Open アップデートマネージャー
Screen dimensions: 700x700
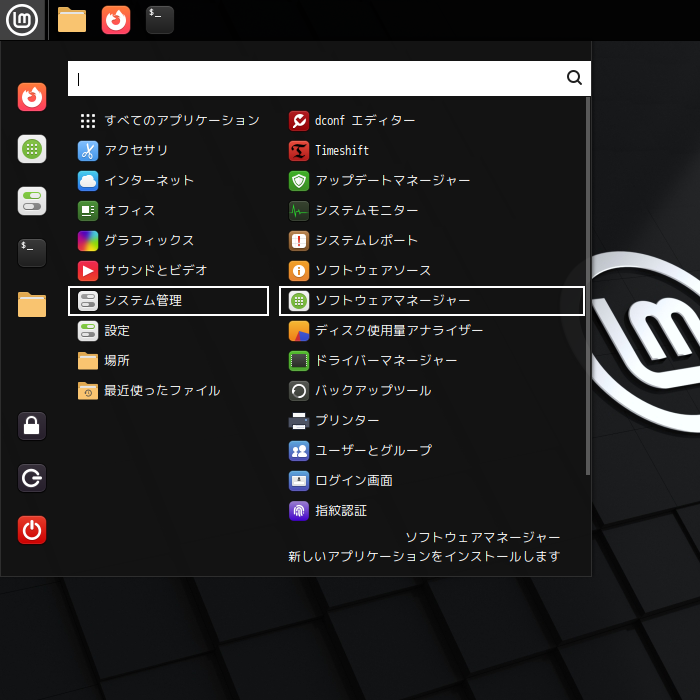[x=432, y=180]
